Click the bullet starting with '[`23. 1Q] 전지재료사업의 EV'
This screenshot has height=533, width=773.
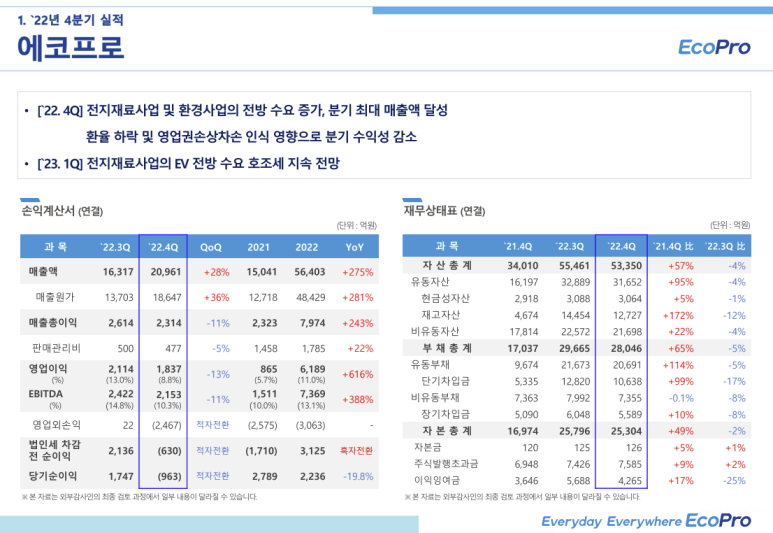189,163
